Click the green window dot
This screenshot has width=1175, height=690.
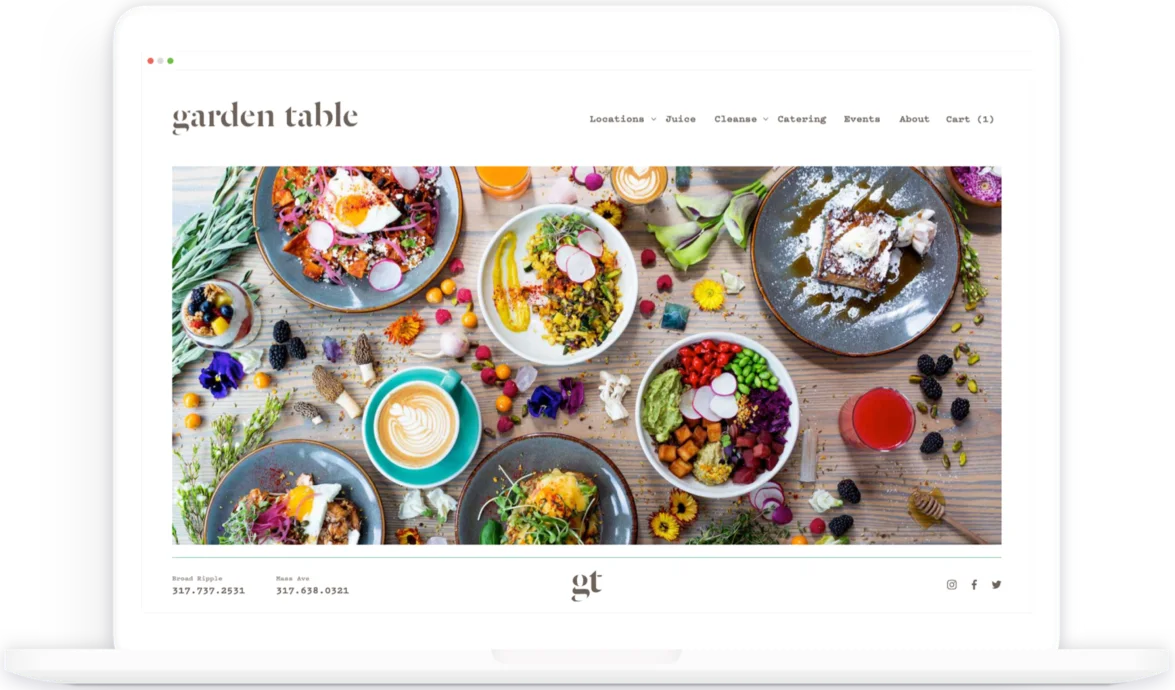click(170, 61)
